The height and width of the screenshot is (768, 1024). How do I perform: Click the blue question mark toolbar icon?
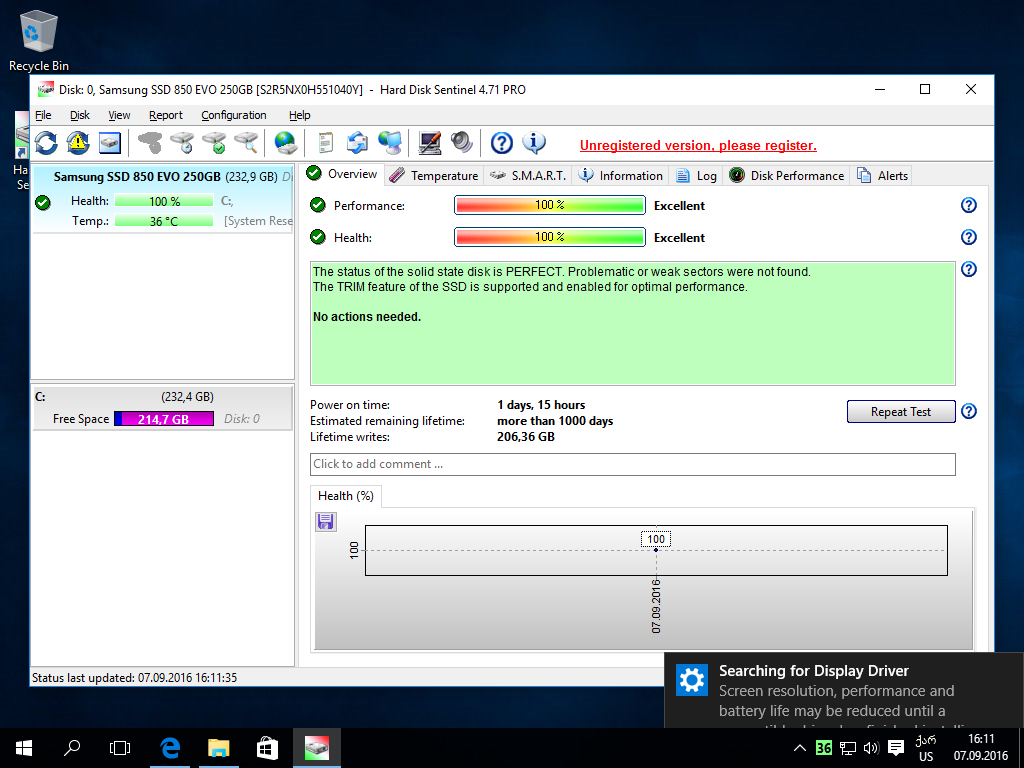[x=502, y=143]
